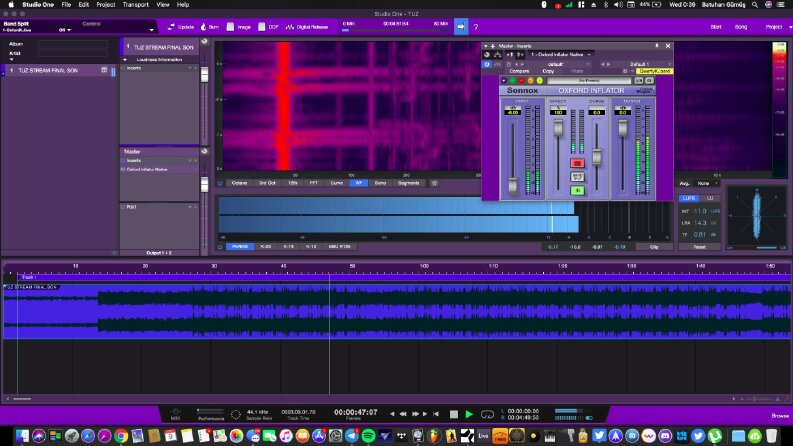This screenshot has width=793, height=446.
Task: Click rewind in the transport
Action: tap(403, 414)
